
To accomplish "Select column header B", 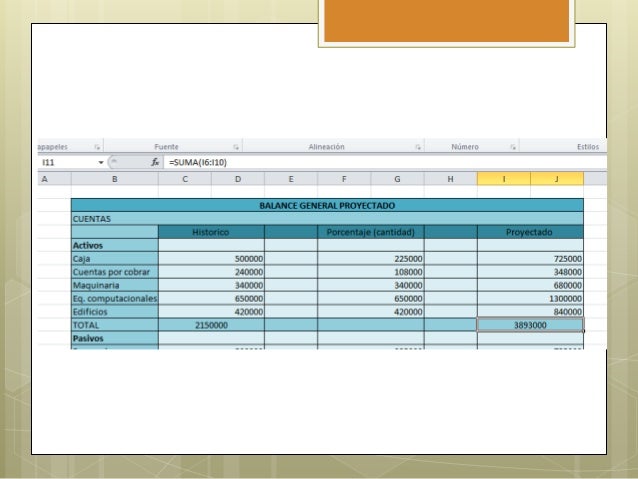I will [115, 179].
